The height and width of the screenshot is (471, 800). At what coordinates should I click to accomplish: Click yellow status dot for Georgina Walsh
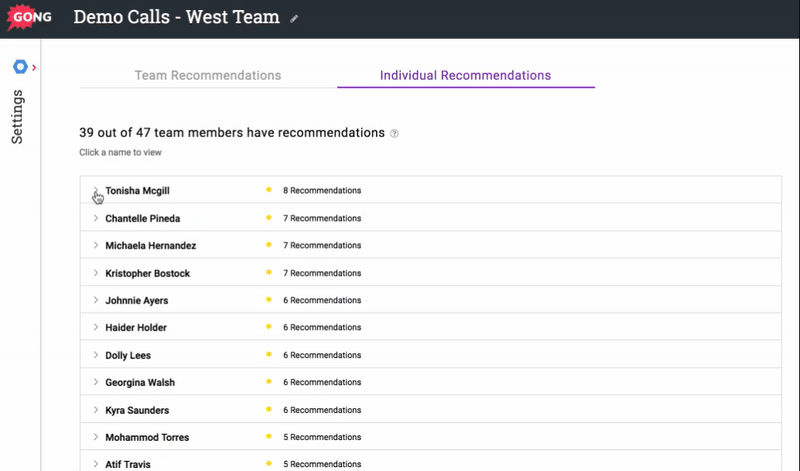point(268,382)
